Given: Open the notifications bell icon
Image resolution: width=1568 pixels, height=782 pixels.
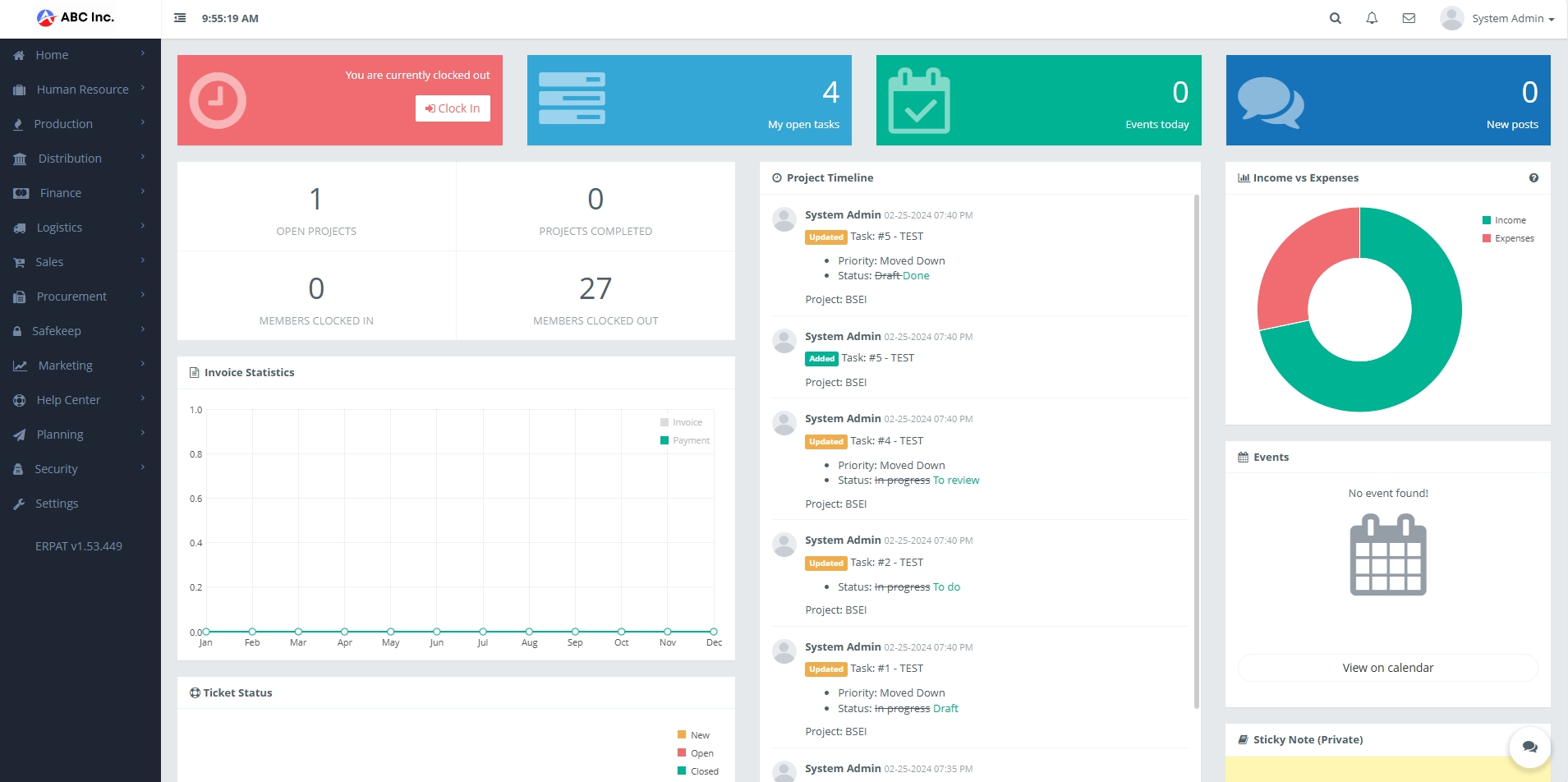Looking at the screenshot, I should pyautogui.click(x=1372, y=18).
